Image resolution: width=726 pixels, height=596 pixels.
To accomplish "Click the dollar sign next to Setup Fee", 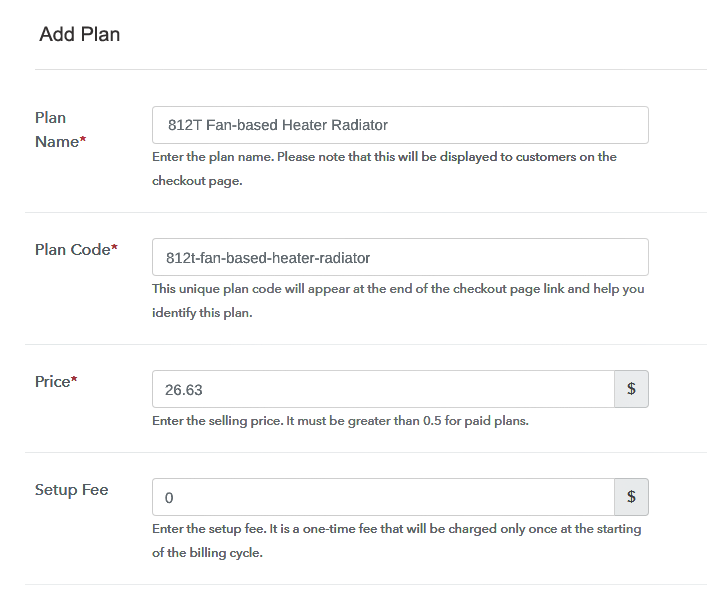I will (631, 497).
